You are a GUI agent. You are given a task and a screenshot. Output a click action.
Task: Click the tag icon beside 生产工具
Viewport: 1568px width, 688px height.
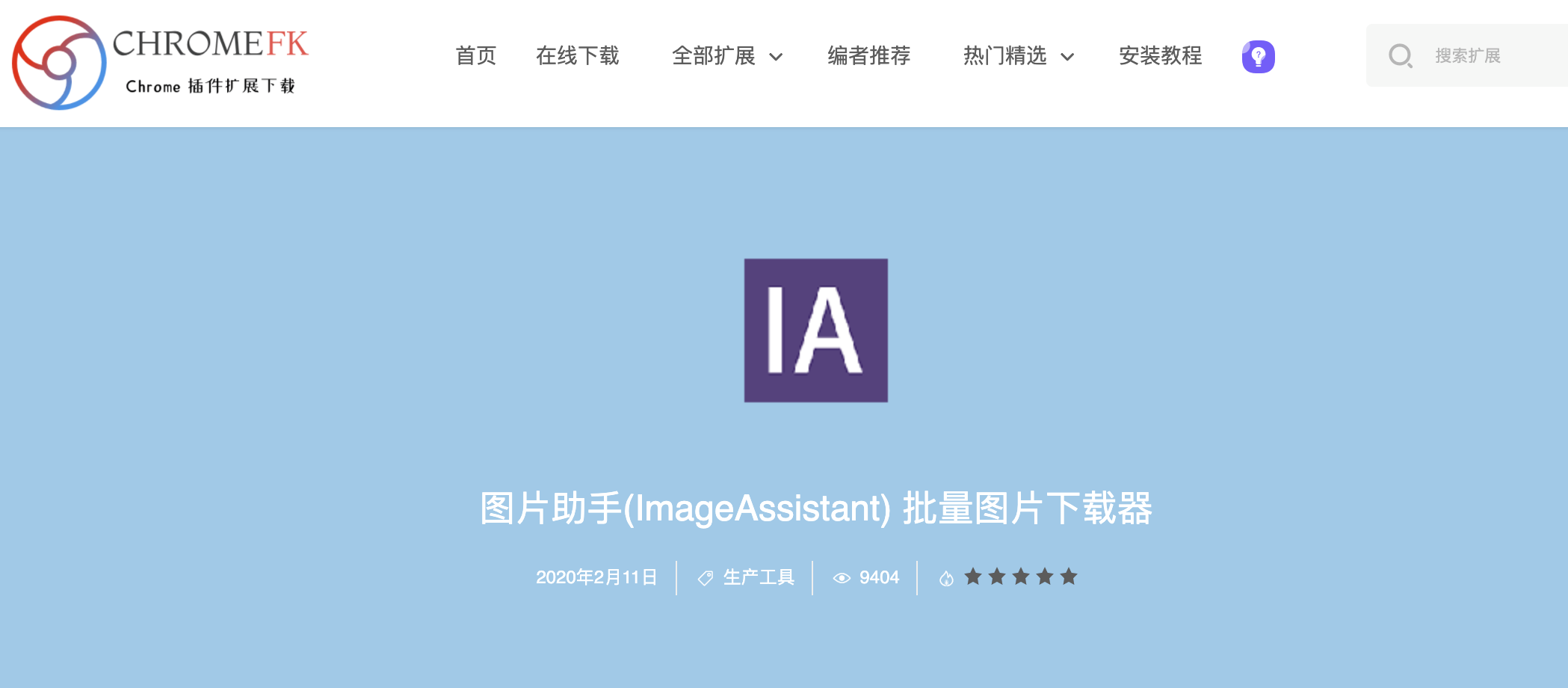coord(705,578)
